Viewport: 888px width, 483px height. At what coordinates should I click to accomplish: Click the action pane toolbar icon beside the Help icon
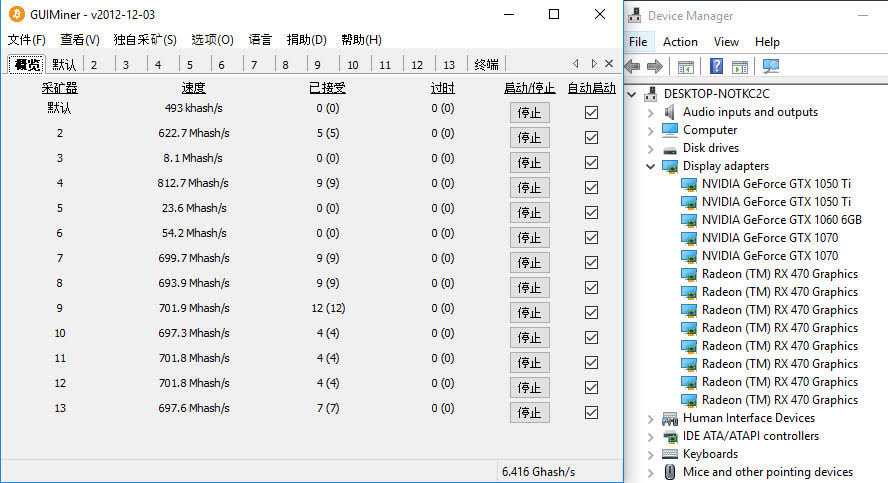coord(740,67)
